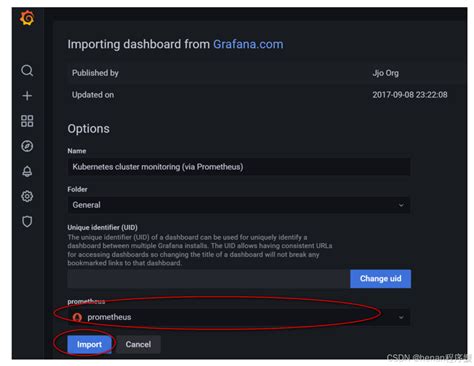Open the Explore compass icon
Image resolution: width=474 pixels, height=366 pixels.
(x=27, y=146)
